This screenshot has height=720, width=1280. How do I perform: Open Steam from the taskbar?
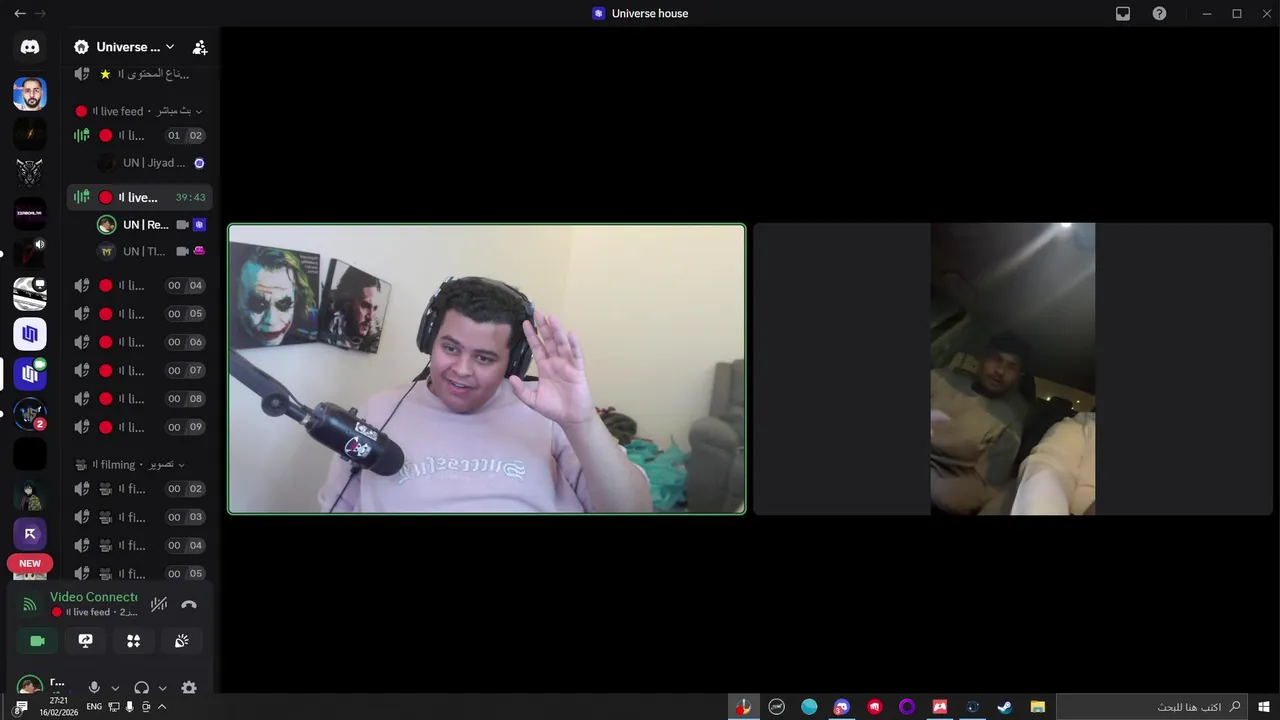[1005, 707]
